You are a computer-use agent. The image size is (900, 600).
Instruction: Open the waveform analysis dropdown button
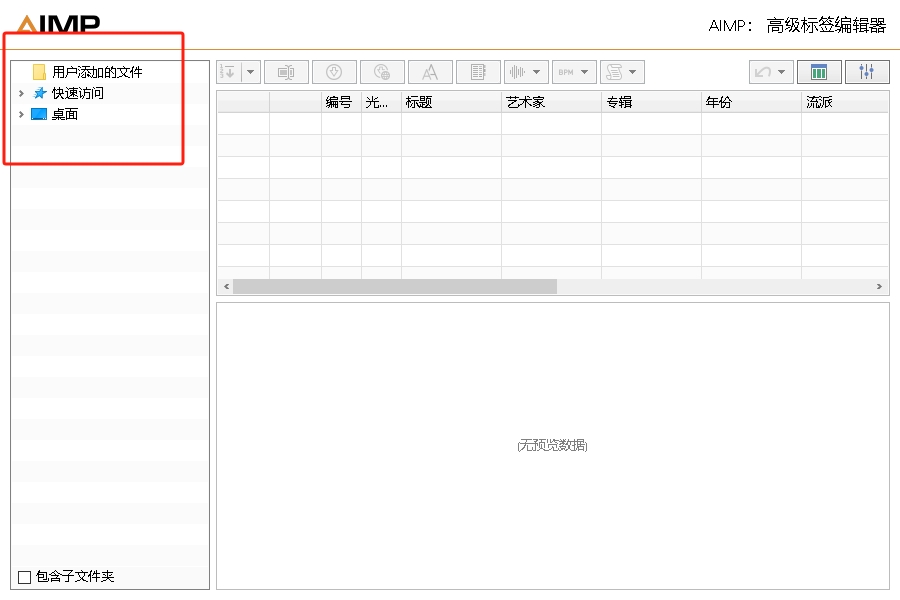click(526, 72)
